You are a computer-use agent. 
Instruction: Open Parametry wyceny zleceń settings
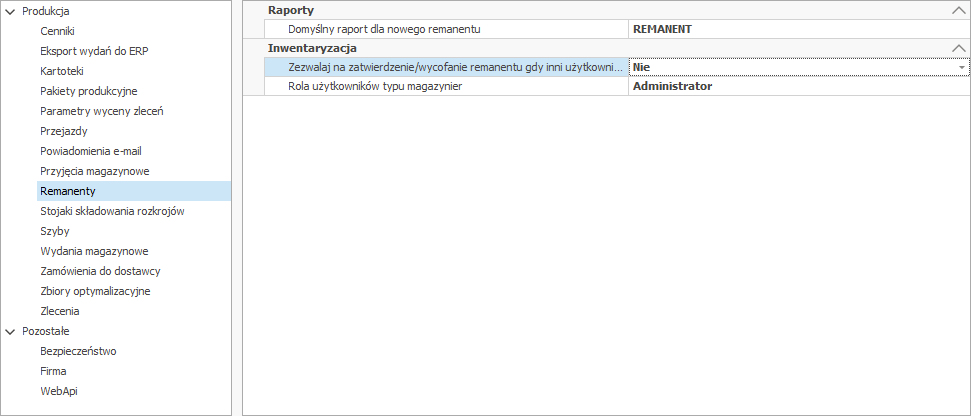101,110
